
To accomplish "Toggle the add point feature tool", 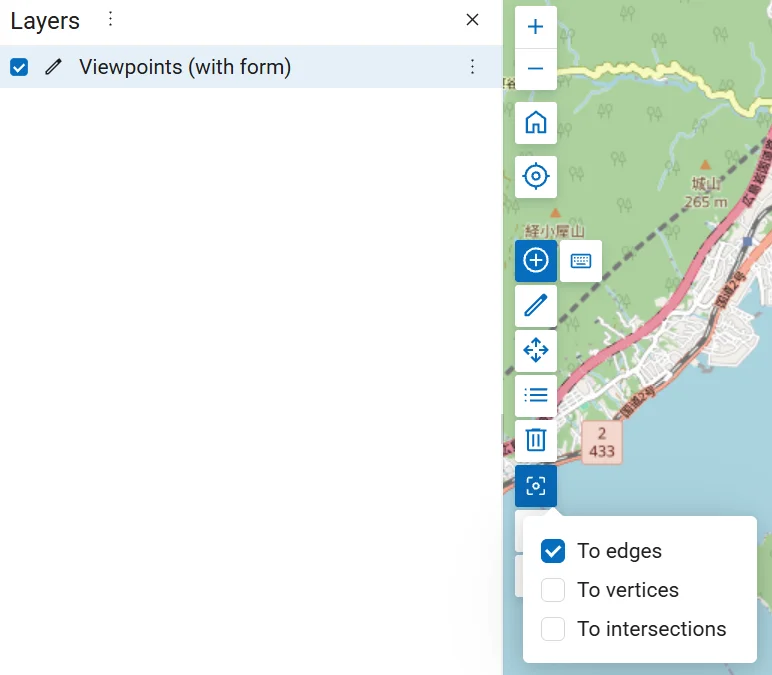I will pyautogui.click(x=536, y=260).
